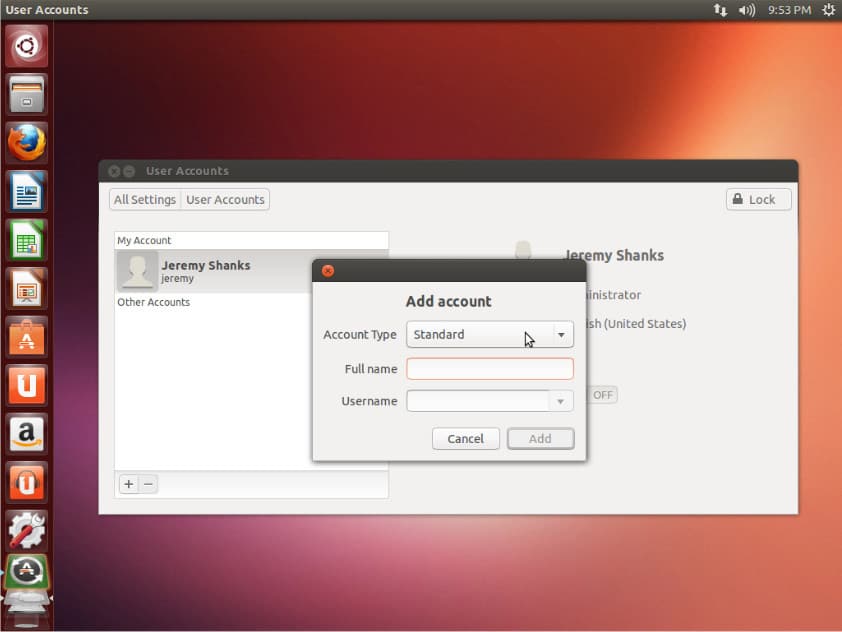Click the My Account section label
Viewport: 842px width, 632px height.
144,240
